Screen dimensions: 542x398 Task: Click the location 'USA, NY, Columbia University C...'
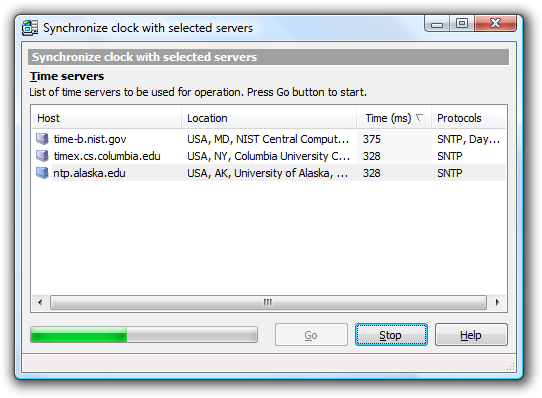(x=268, y=156)
